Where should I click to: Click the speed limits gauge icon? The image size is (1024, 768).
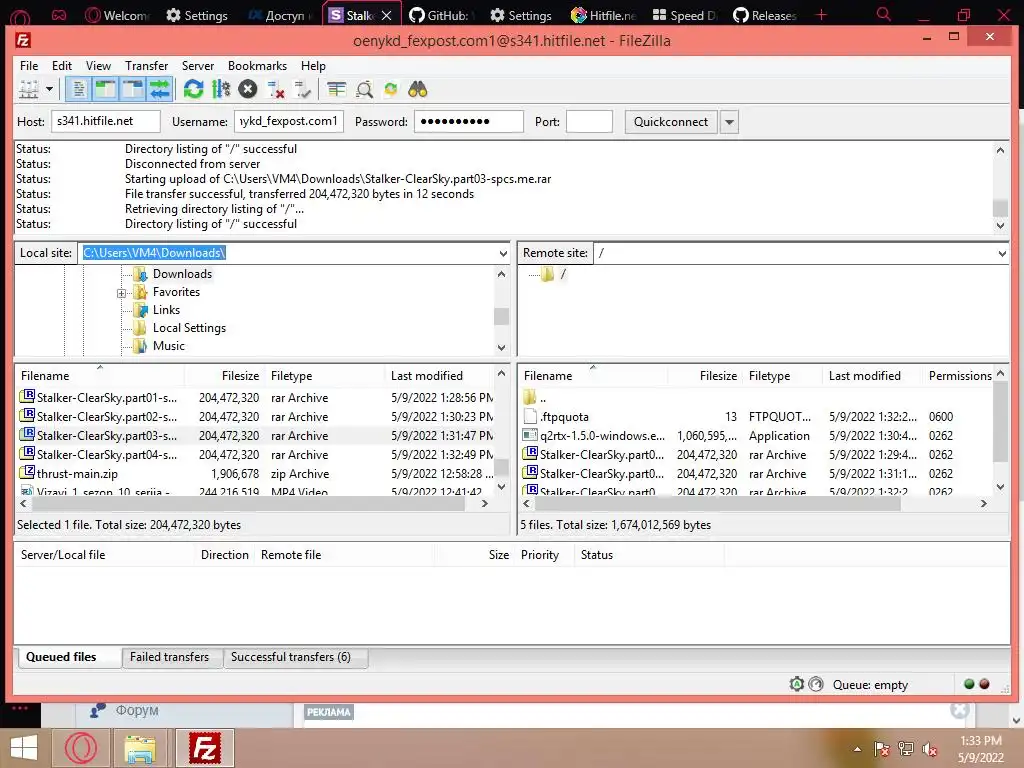pos(816,684)
